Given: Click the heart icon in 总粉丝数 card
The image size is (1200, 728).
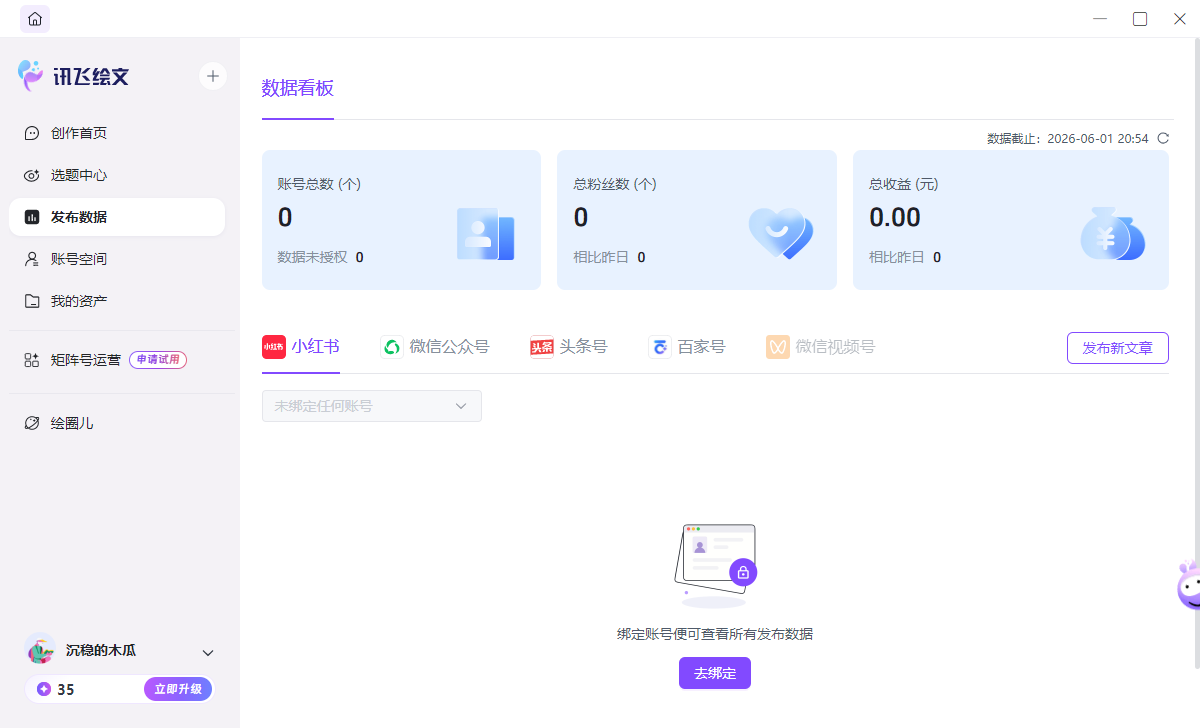Looking at the screenshot, I should click(781, 234).
